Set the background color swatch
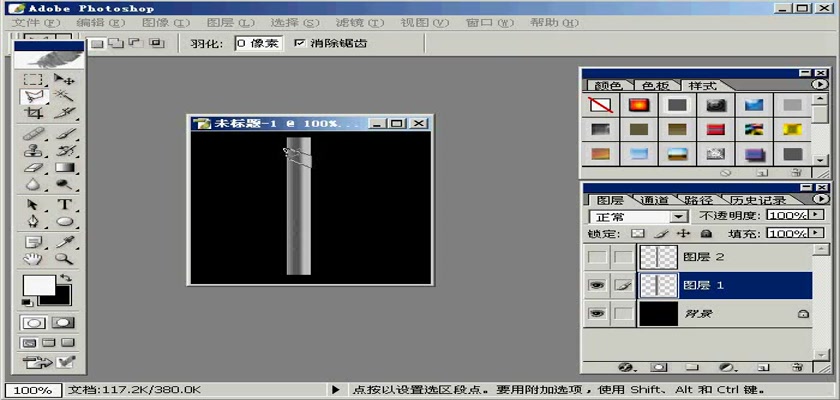The height and width of the screenshot is (400, 840). click(63, 300)
